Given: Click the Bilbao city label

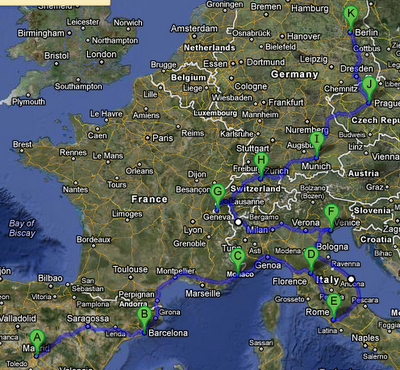Looking at the screenshot, I should point(50,278).
